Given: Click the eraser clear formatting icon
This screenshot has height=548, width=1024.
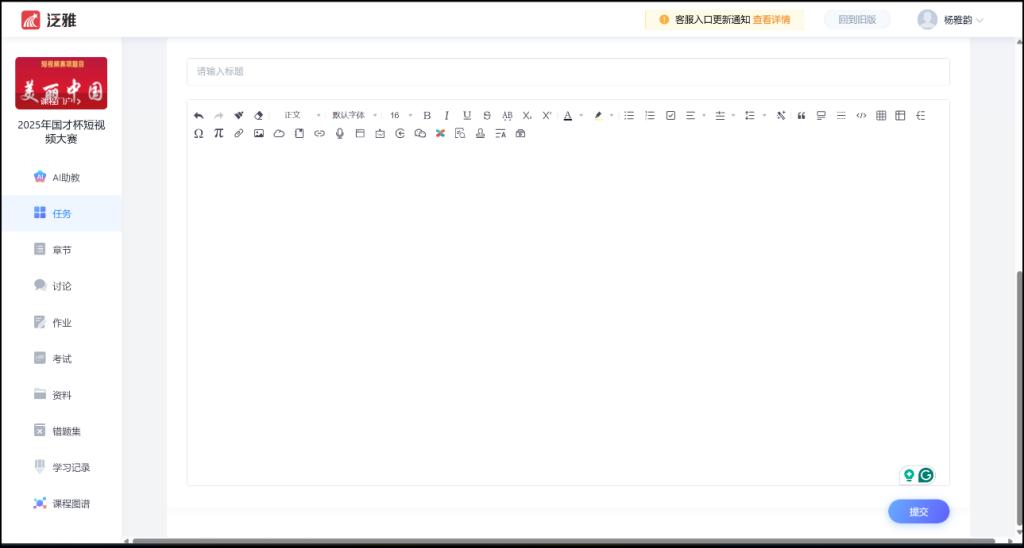Looking at the screenshot, I should point(258,116).
